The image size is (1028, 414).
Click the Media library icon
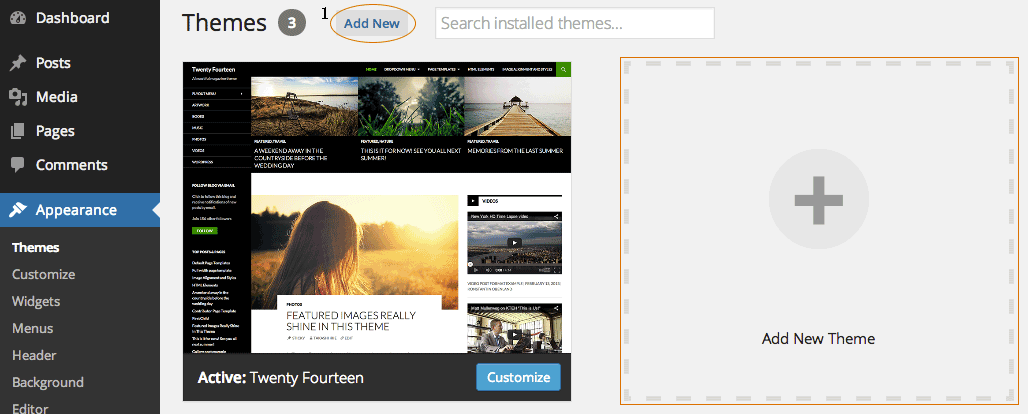(x=18, y=97)
